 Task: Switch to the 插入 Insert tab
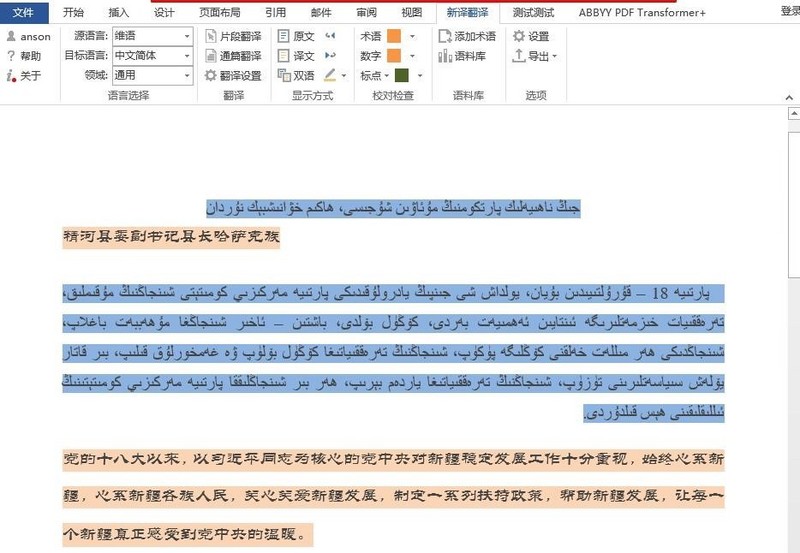[x=119, y=12]
